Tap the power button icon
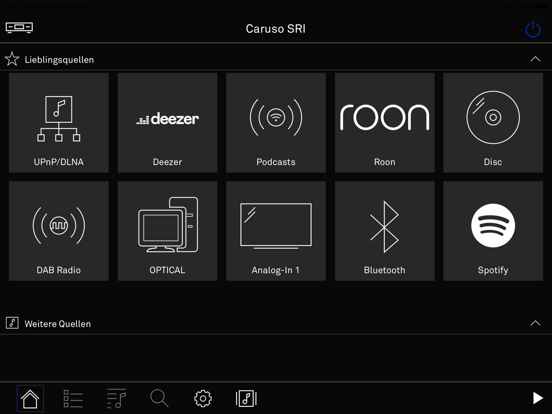Viewport: 552px width, 414px height. point(533,29)
